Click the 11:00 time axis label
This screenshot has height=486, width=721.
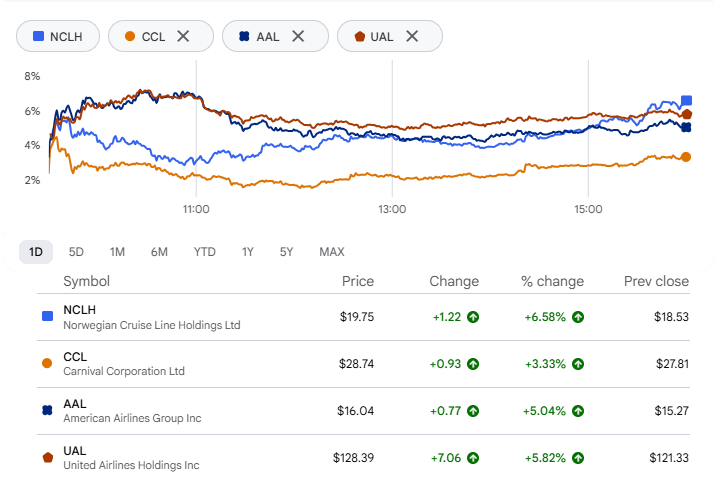point(196,210)
